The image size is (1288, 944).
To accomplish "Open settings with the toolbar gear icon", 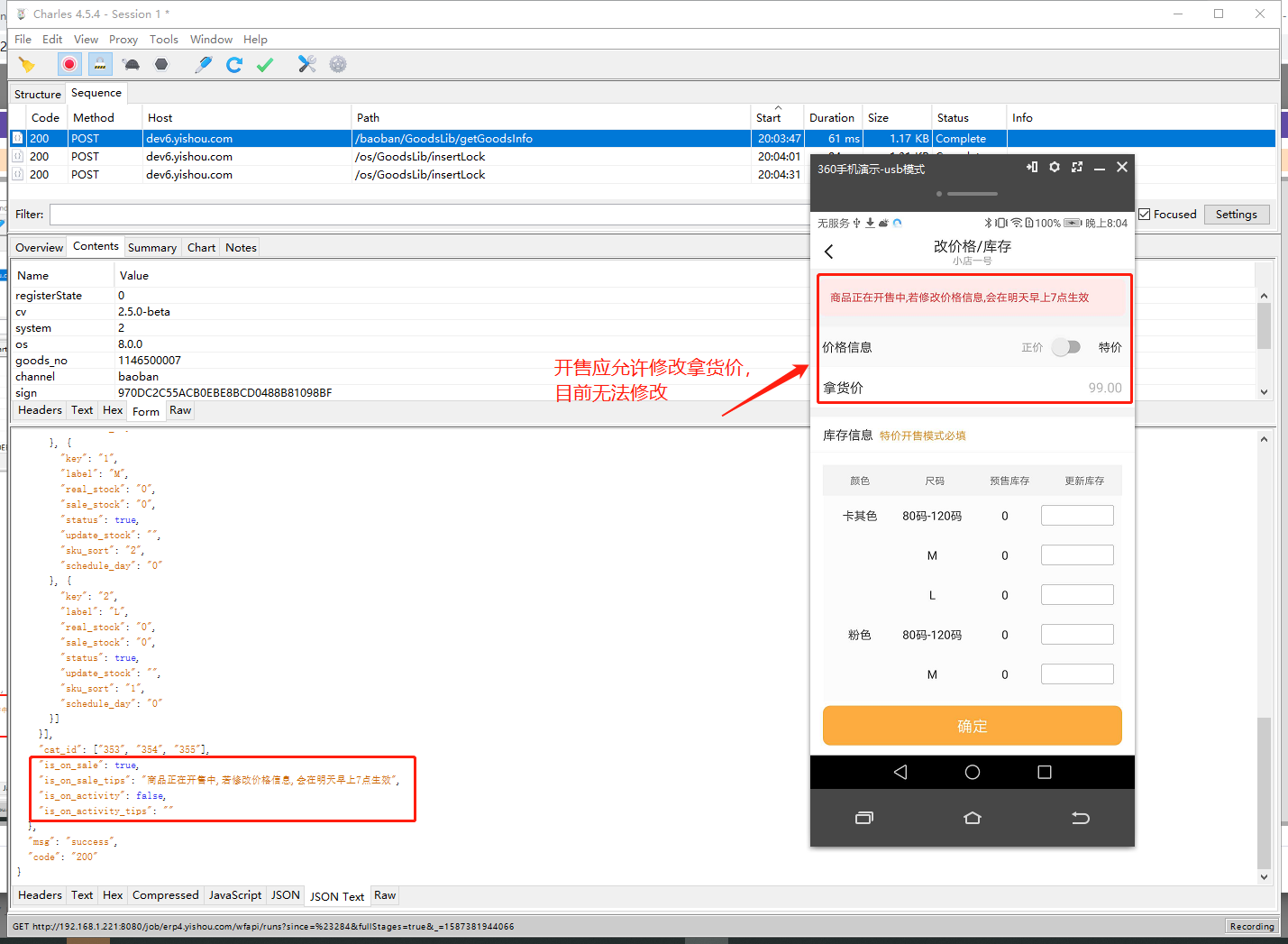I will tap(338, 64).
